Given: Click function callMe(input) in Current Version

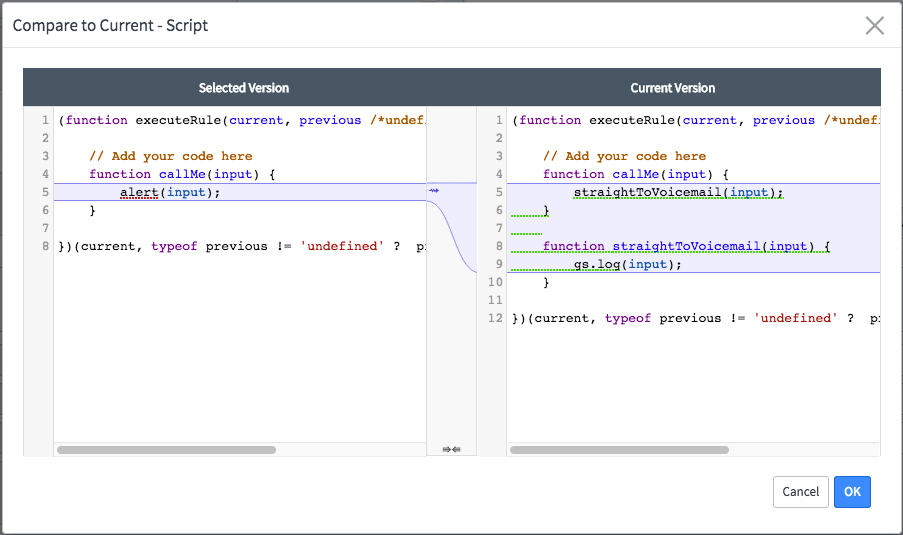Looking at the screenshot, I should pos(636,174).
